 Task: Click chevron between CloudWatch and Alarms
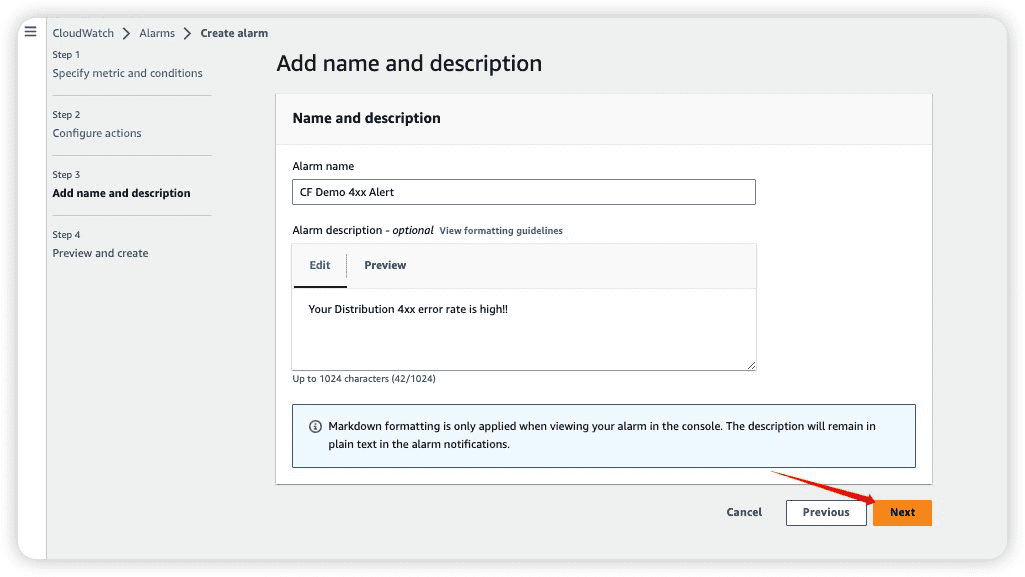pyautogui.click(x=126, y=33)
